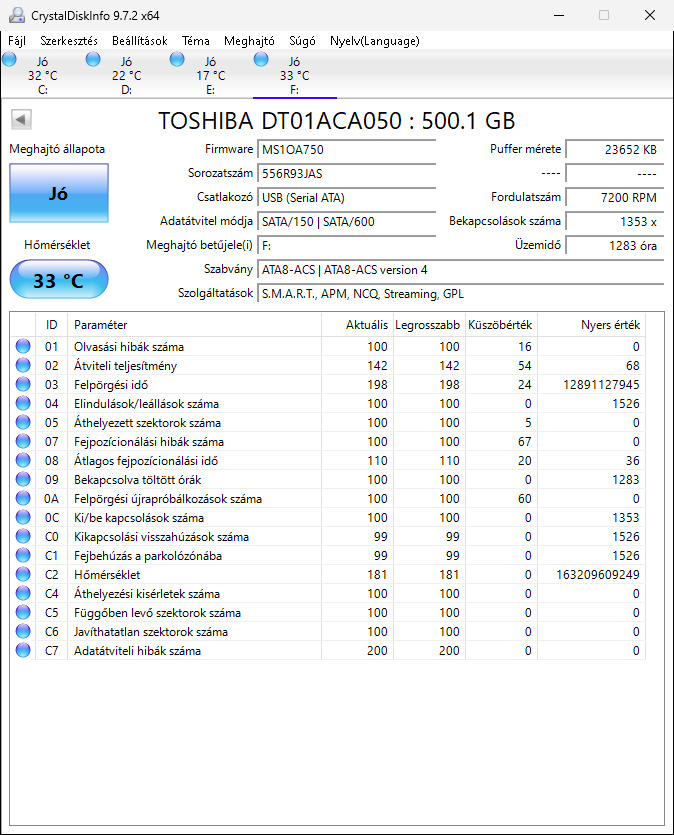
Task: Click the status orb of row C7 Adatátviteli hibák
Action: [23, 650]
